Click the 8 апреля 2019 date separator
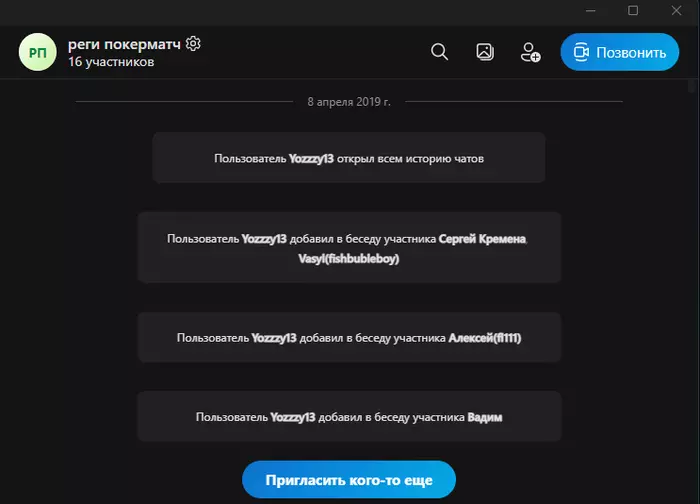700x504 pixels. (x=349, y=102)
